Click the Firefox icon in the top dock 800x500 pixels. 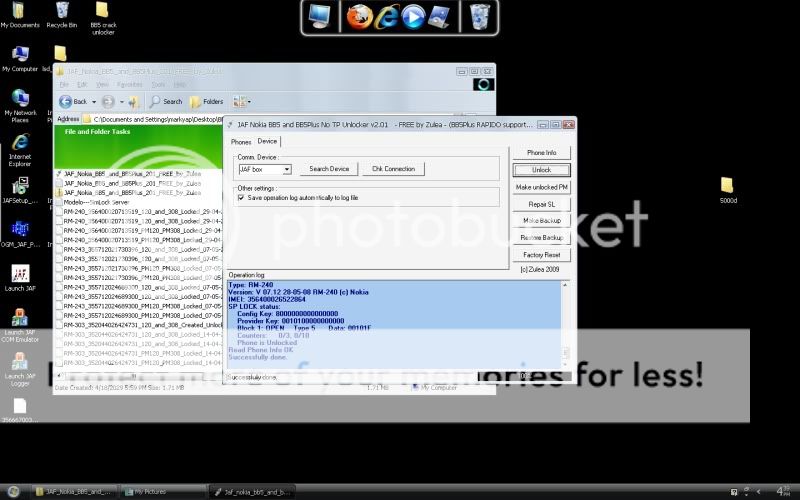pyautogui.click(x=359, y=16)
